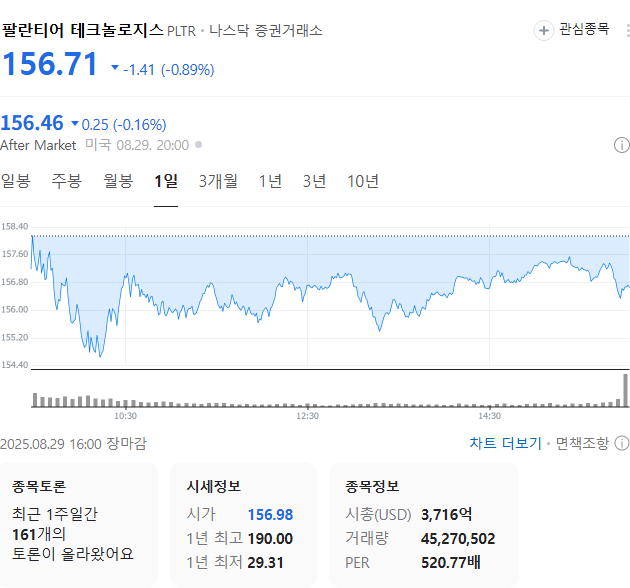Image resolution: width=630 pixels, height=588 pixels.
Task: Switch chart to 일봉 tab
Action: pos(16,181)
